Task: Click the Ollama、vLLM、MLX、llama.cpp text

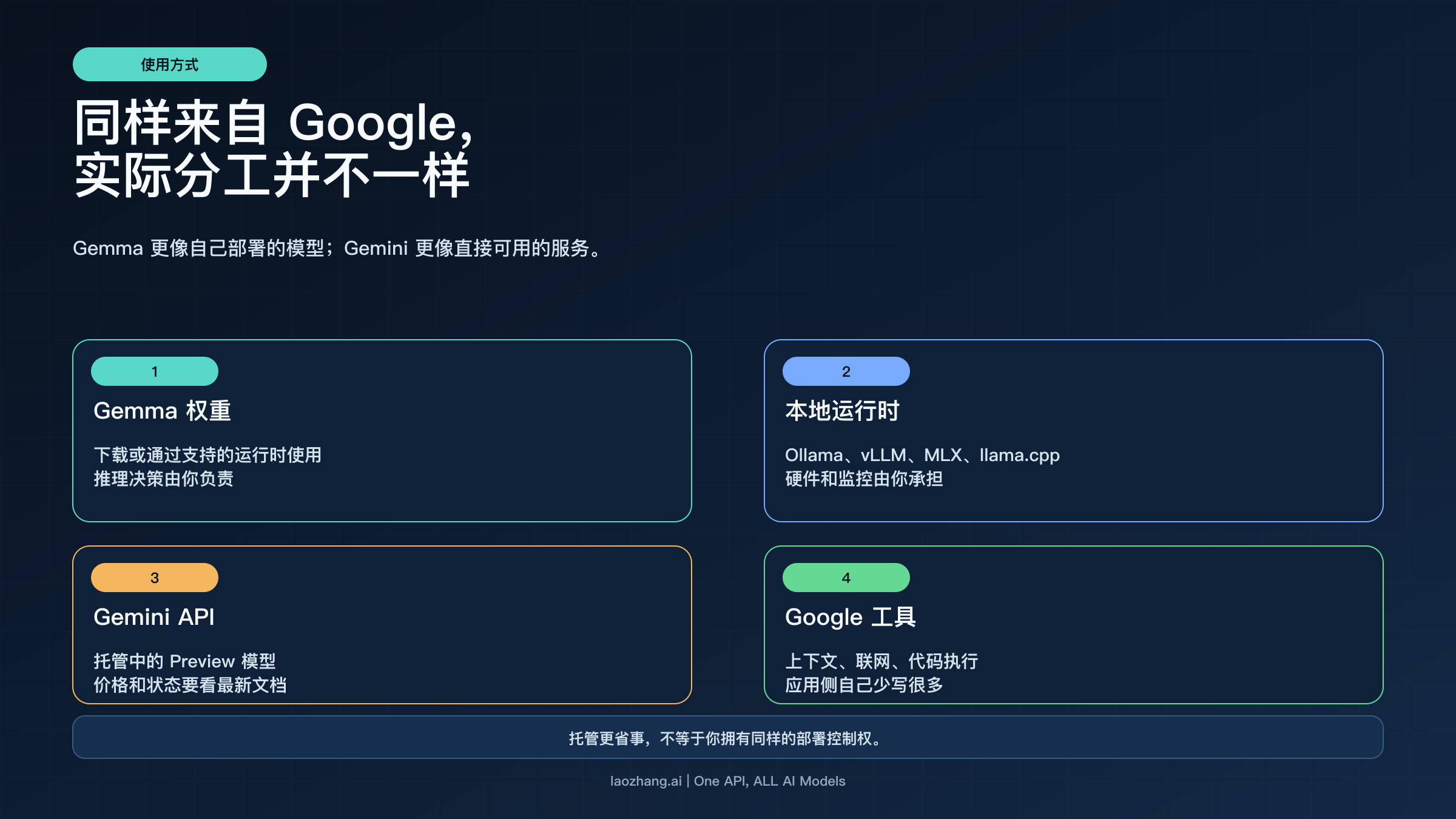Action: pos(923,455)
